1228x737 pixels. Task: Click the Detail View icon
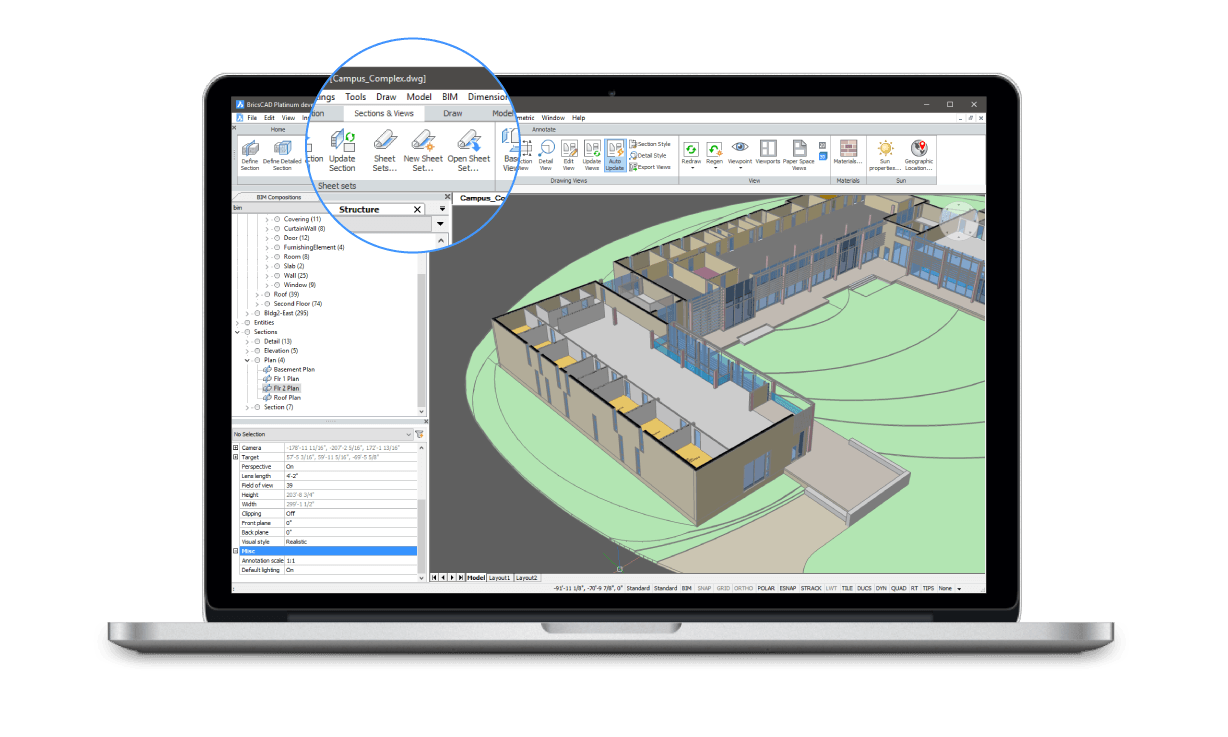[546, 148]
